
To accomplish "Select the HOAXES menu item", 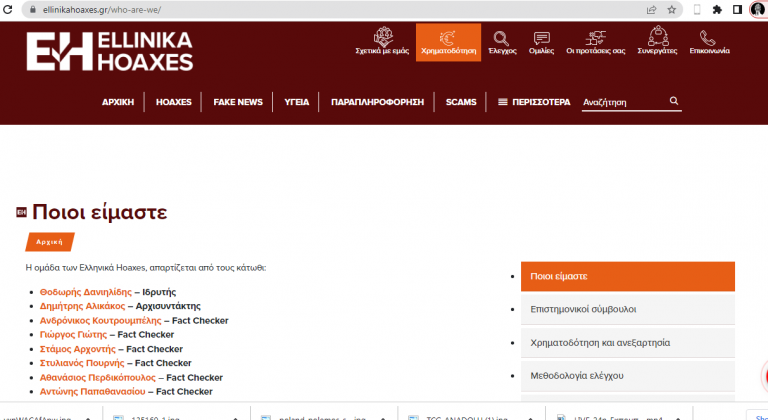I will pyautogui.click(x=173, y=102).
